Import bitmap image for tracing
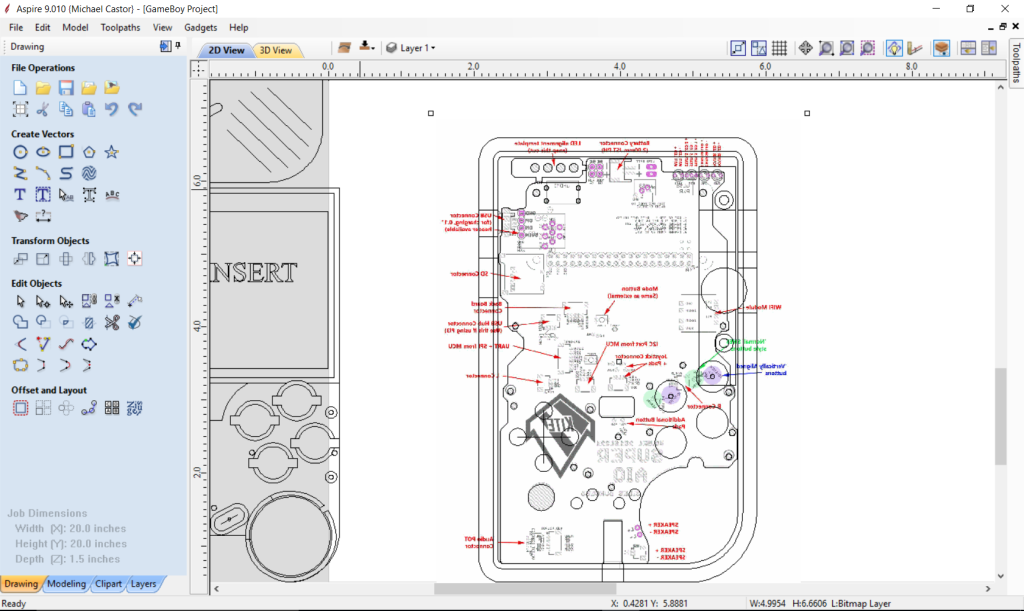 [x=112, y=87]
